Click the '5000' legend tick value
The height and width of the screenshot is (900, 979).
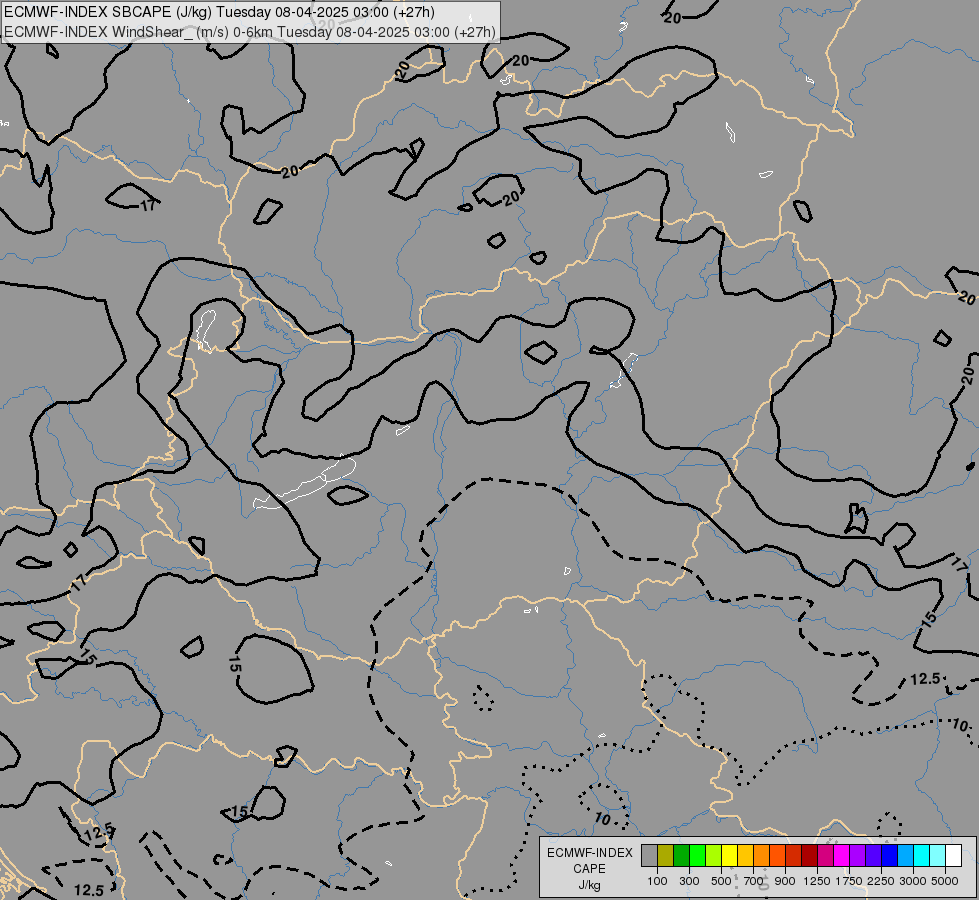945,881
